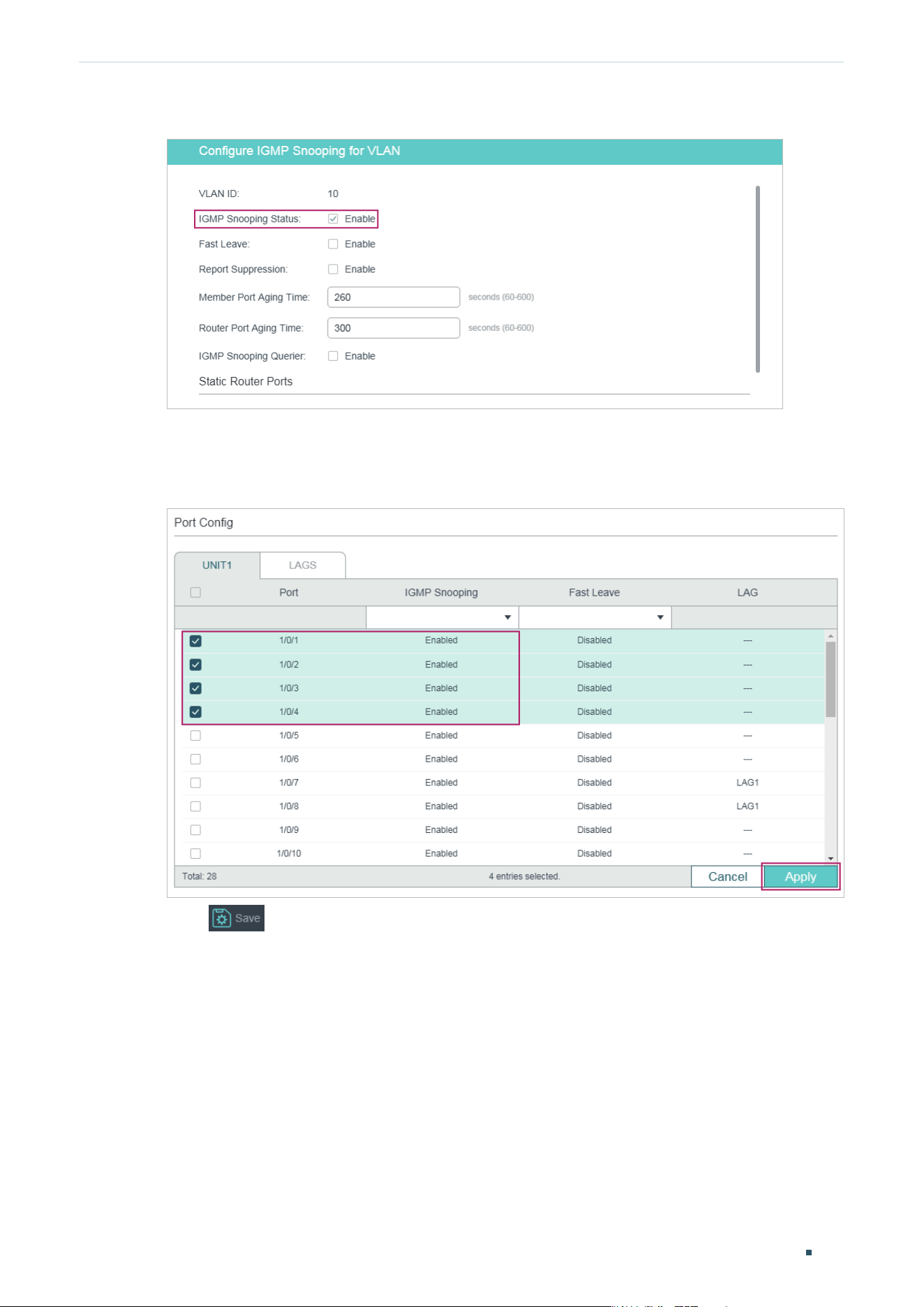Uncheck port 1/0/1 checkbox
Viewport: 924px width, 1307px height.
coord(195,641)
